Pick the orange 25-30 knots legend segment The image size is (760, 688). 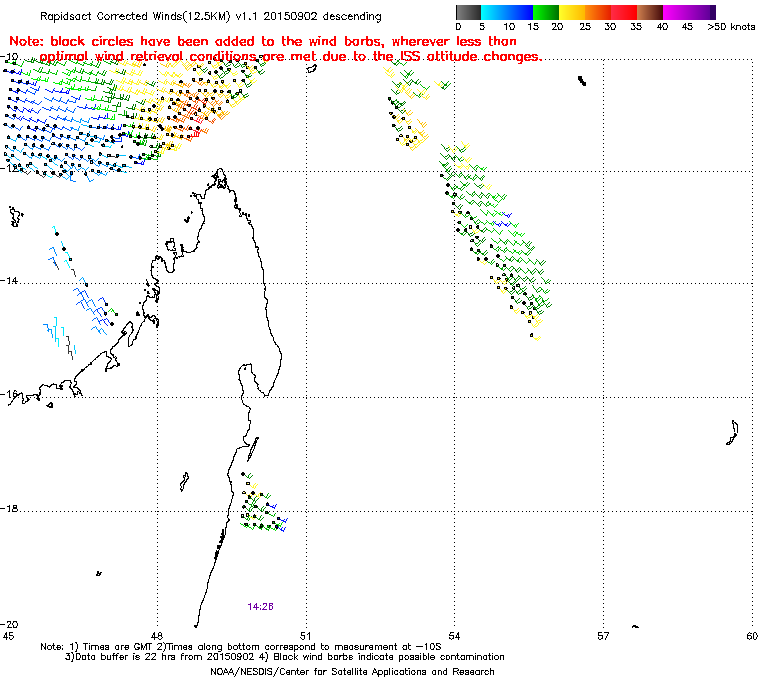tap(598, 12)
